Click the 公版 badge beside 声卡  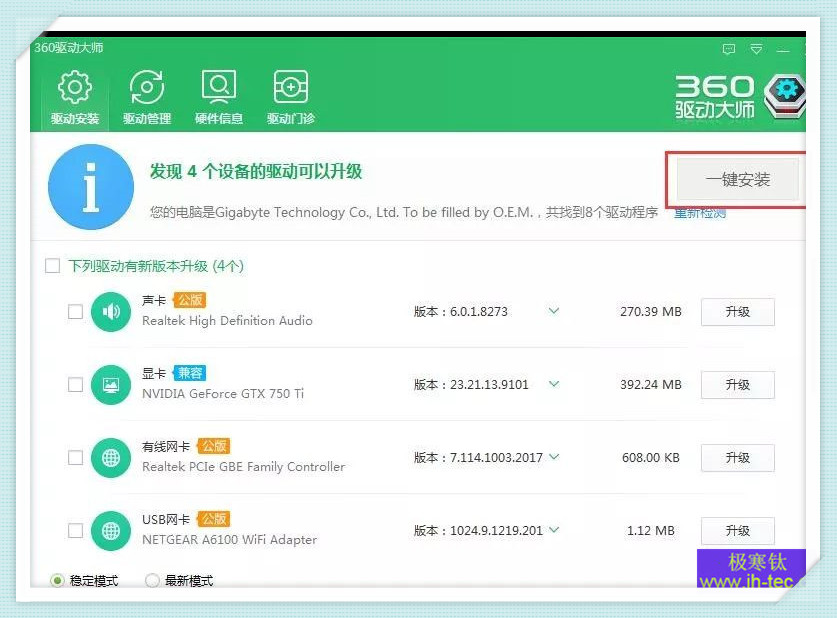coord(189,300)
